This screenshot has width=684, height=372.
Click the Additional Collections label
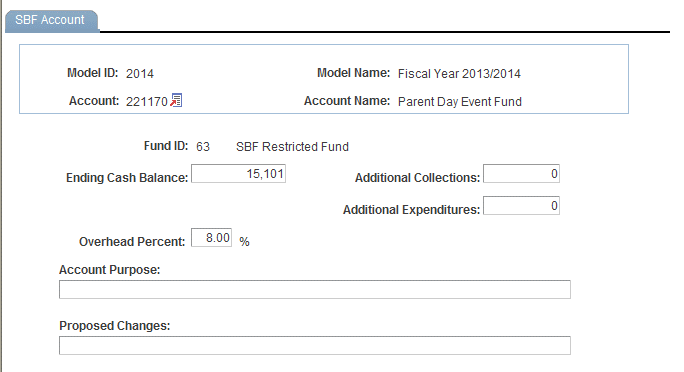click(x=417, y=178)
